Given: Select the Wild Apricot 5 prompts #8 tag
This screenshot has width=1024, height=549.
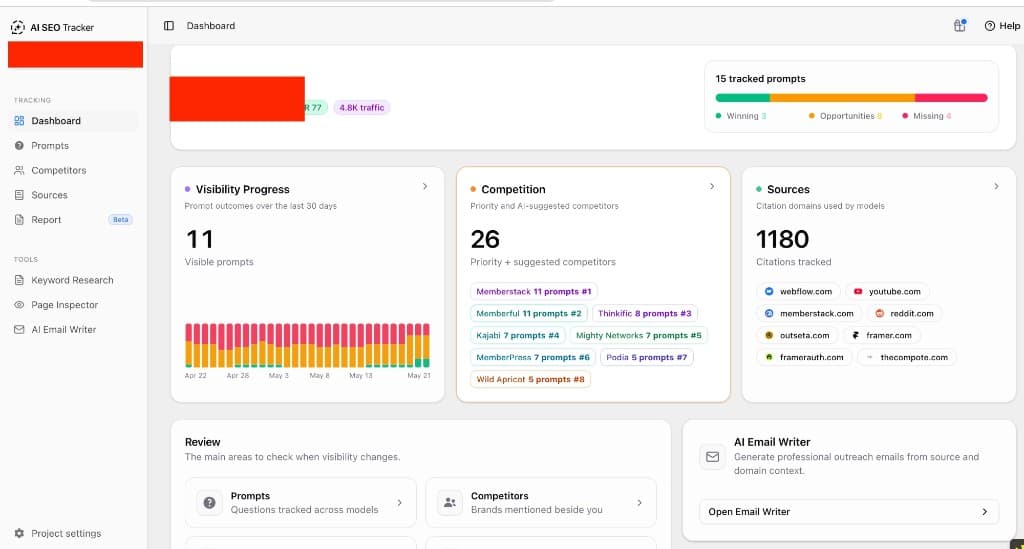Looking at the screenshot, I should point(530,379).
